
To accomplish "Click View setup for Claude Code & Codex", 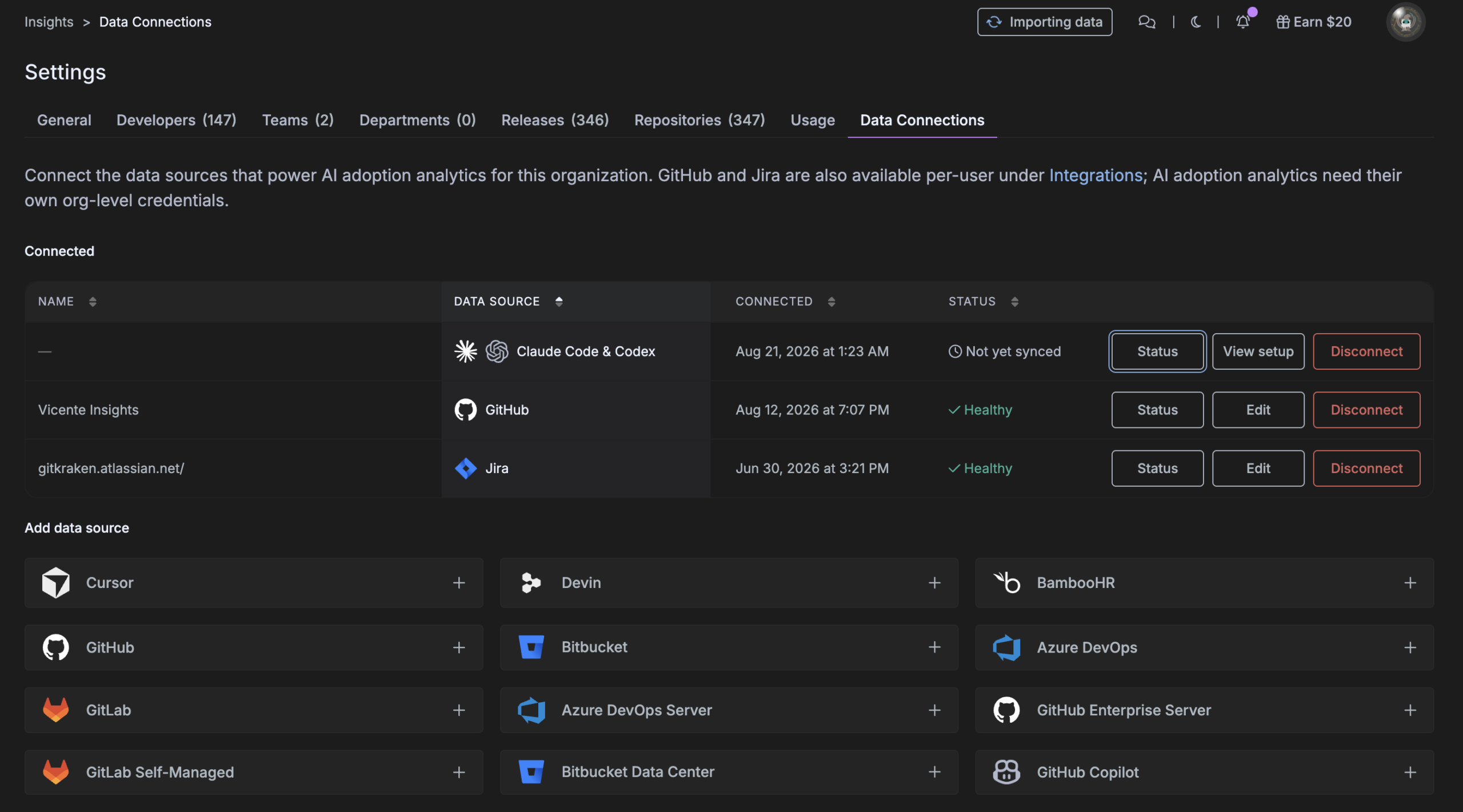I will point(1258,351).
